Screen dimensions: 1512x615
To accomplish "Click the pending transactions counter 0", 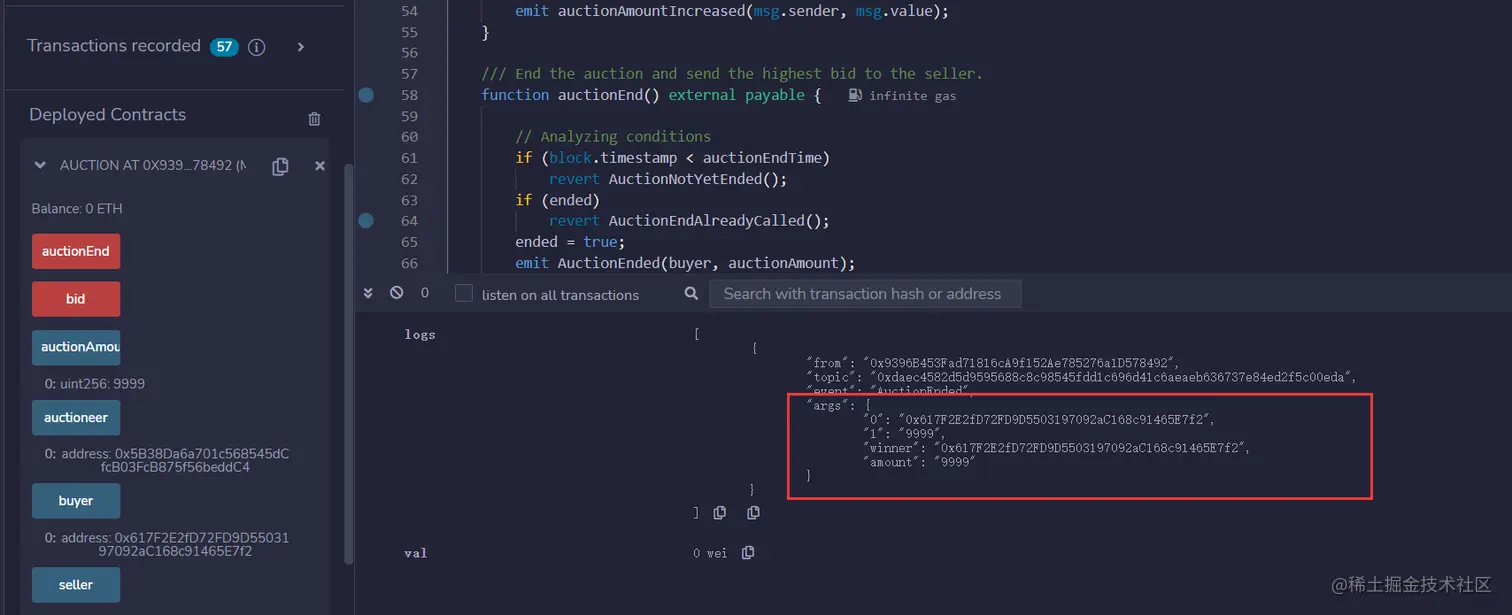I will point(425,293).
